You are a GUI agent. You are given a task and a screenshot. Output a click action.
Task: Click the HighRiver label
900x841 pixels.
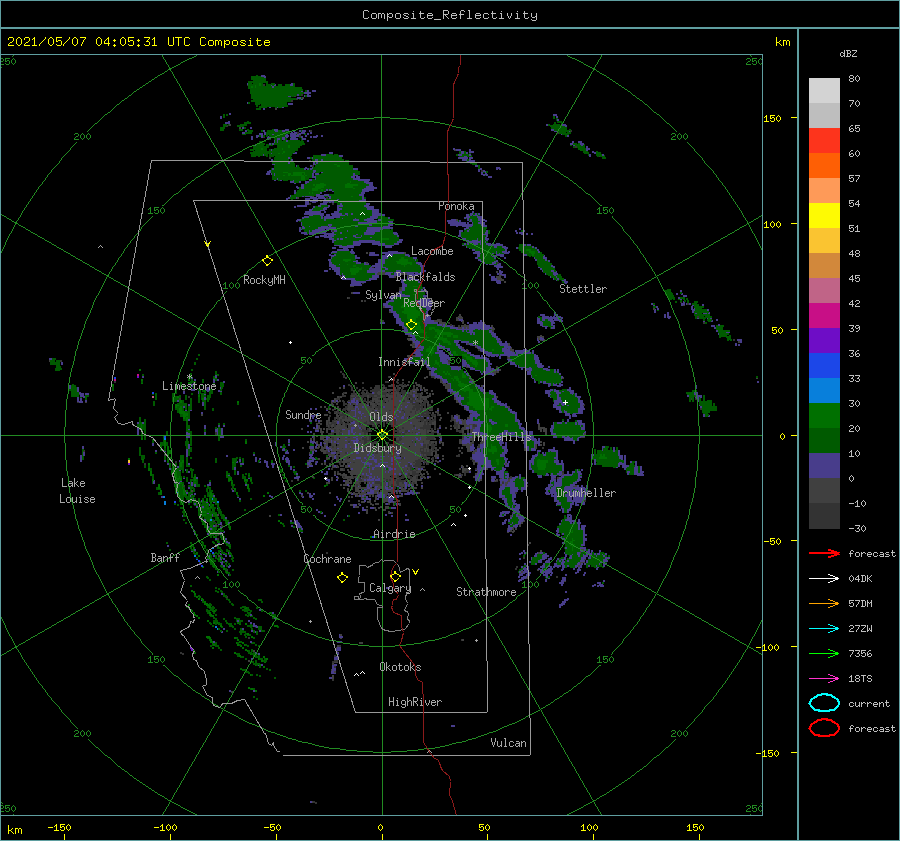click(415, 702)
